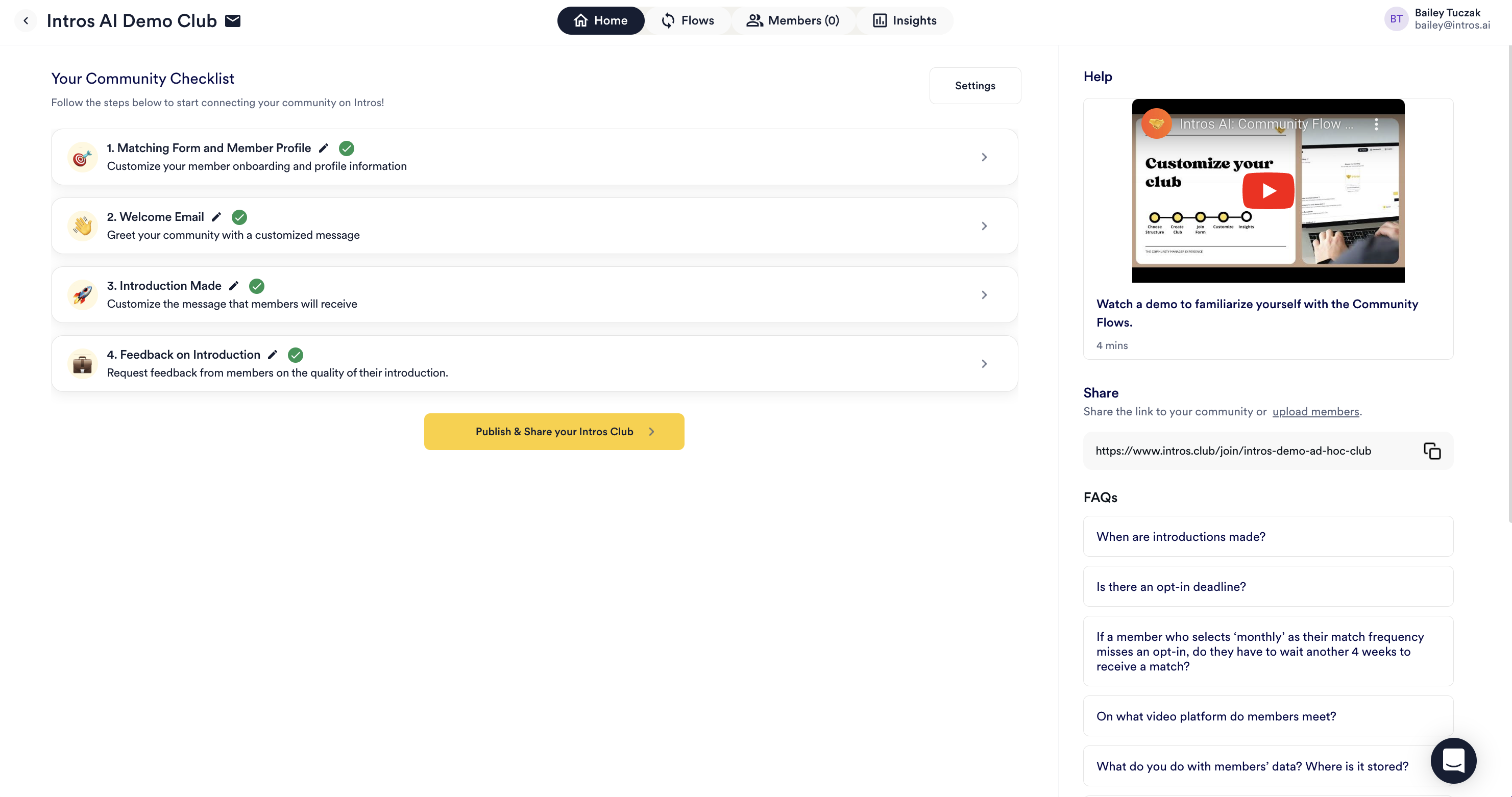Open the Settings button
The image size is (1512, 797).
pos(975,86)
